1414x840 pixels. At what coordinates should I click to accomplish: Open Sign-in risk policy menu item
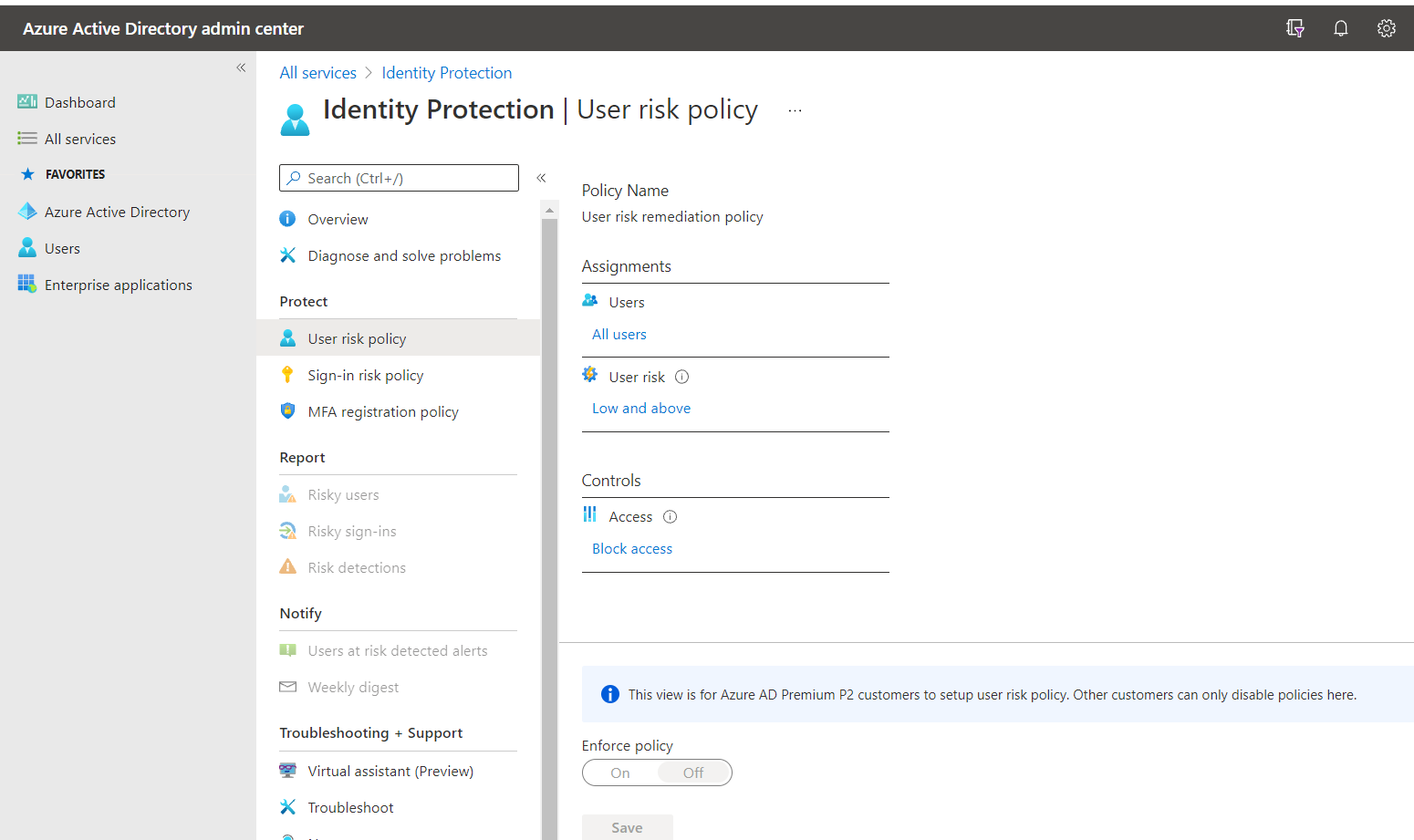(x=365, y=376)
